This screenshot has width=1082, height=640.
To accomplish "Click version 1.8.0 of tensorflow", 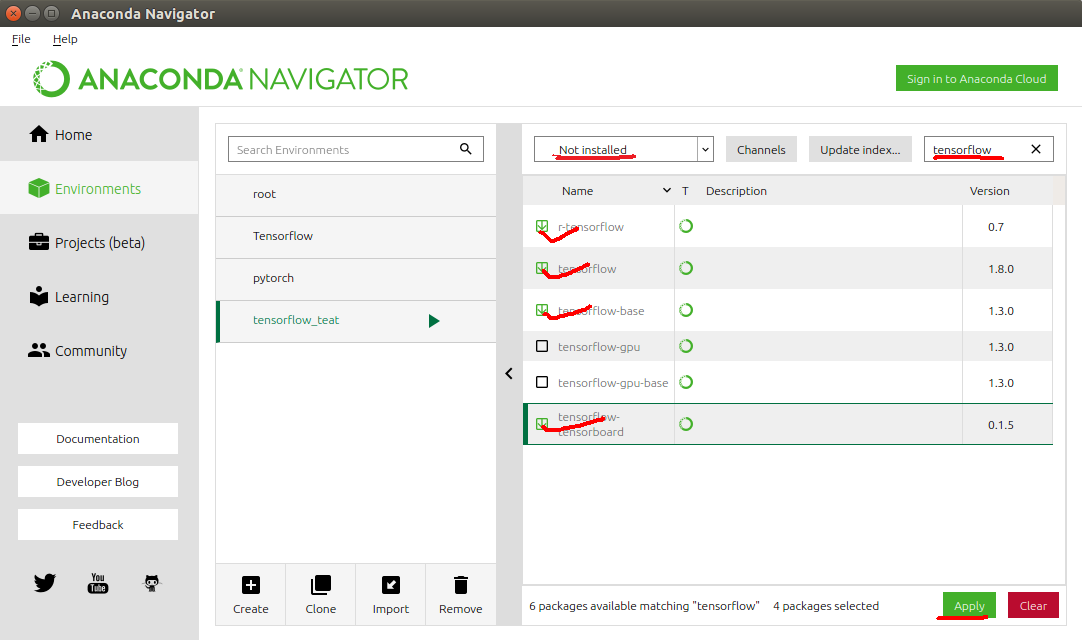I will point(1001,269).
